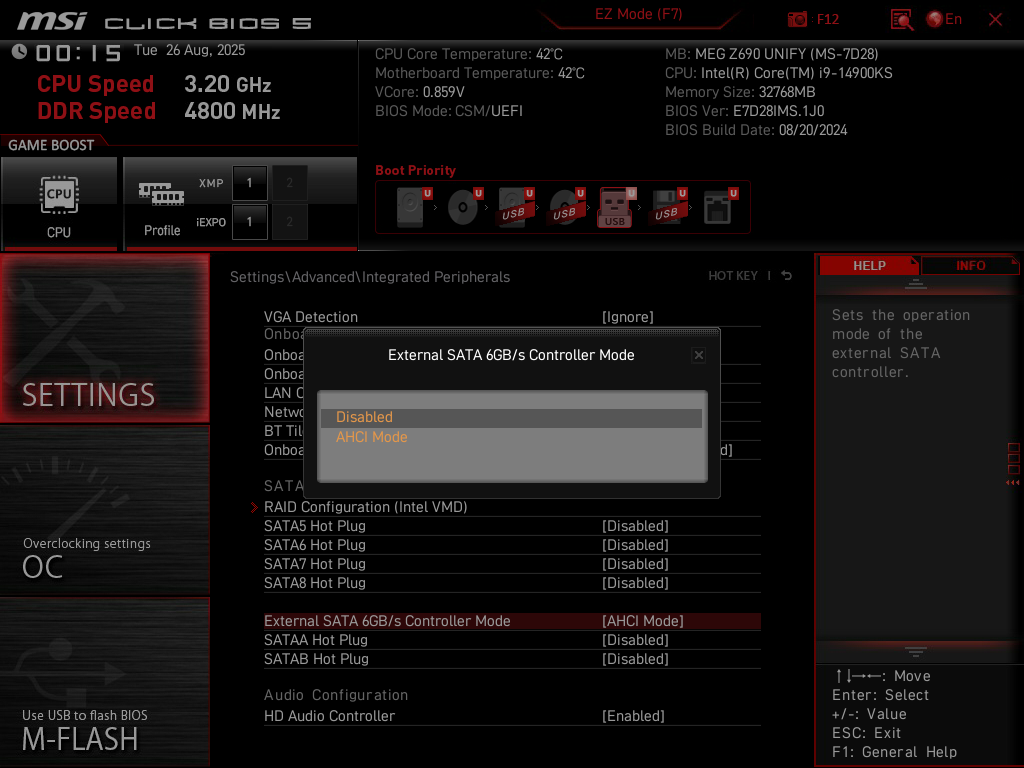The height and width of the screenshot is (768, 1024).
Task: Open the M-FLASH section
Action: 104,682
